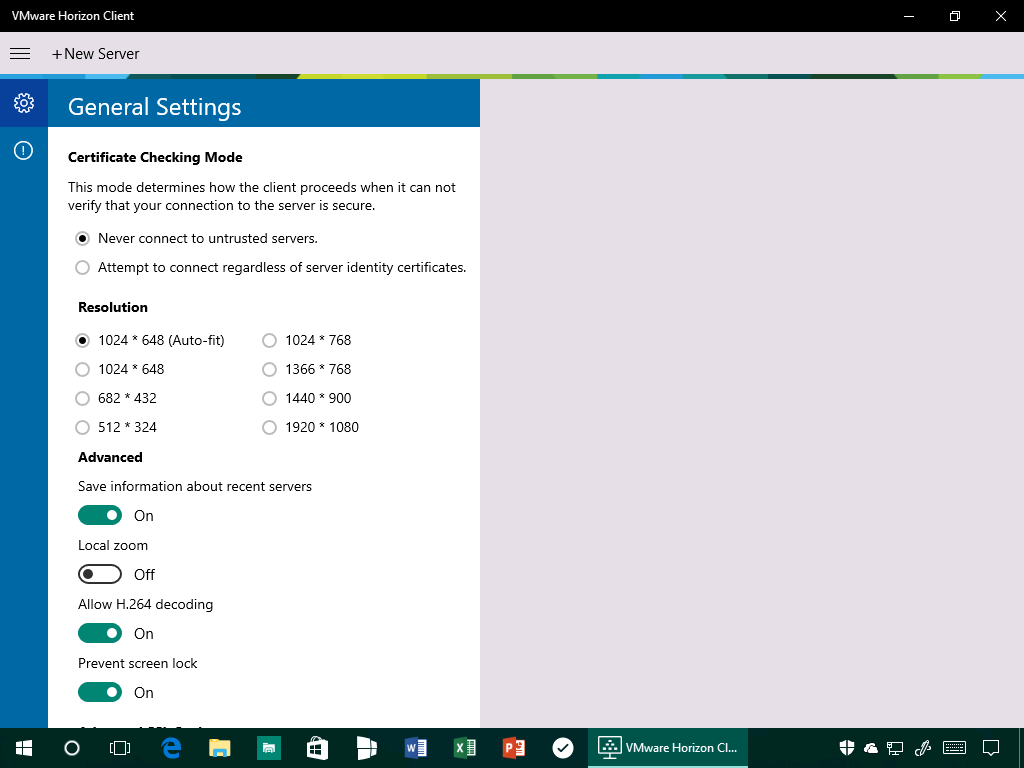The image size is (1024, 768).
Task: Open Windows Ink Workspace pen icon
Action: (922, 748)
